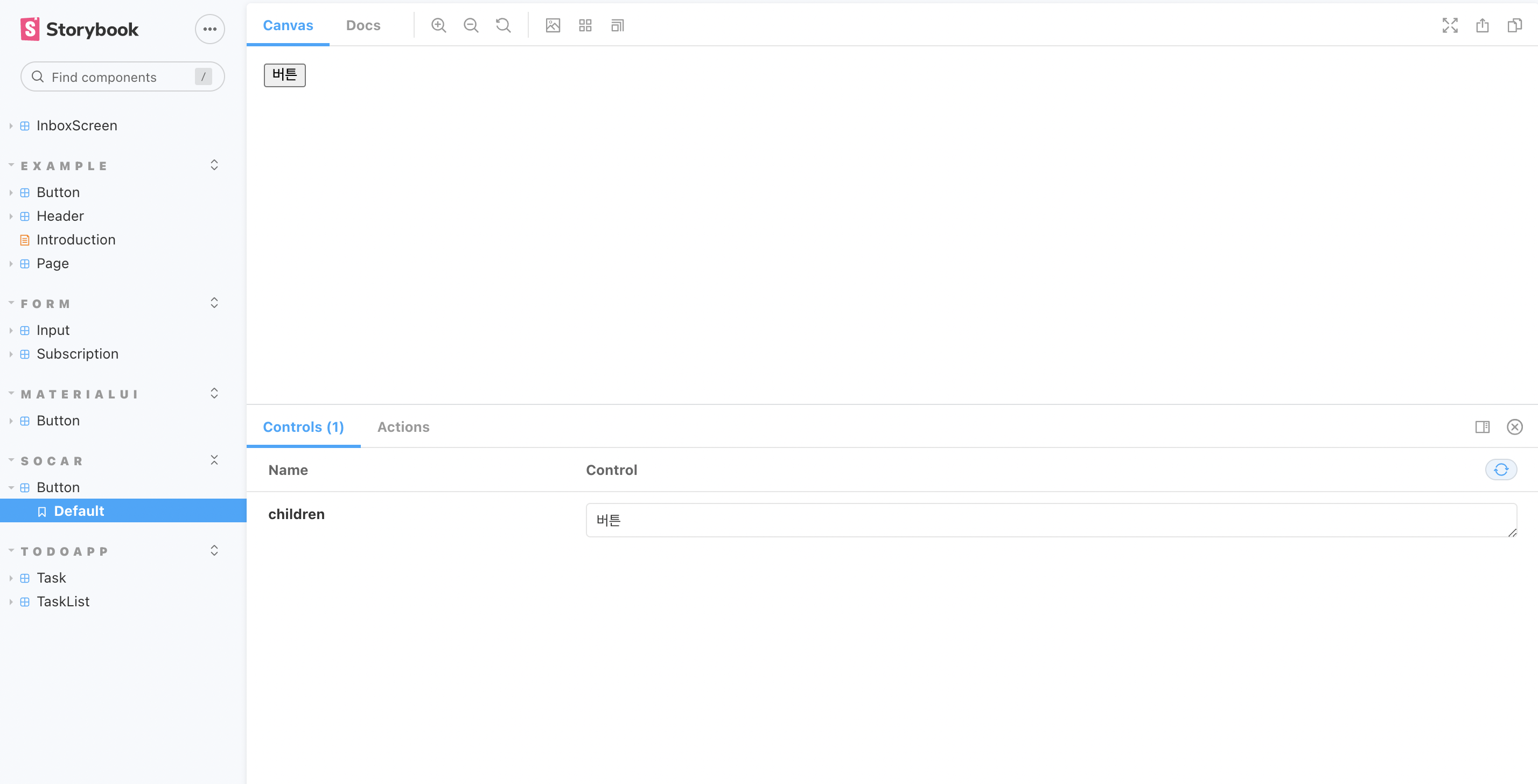The height and width of the screenshot is (784, 1538).
Task: Expand all in the EXAMPLE section
Action: pos(214,165)
